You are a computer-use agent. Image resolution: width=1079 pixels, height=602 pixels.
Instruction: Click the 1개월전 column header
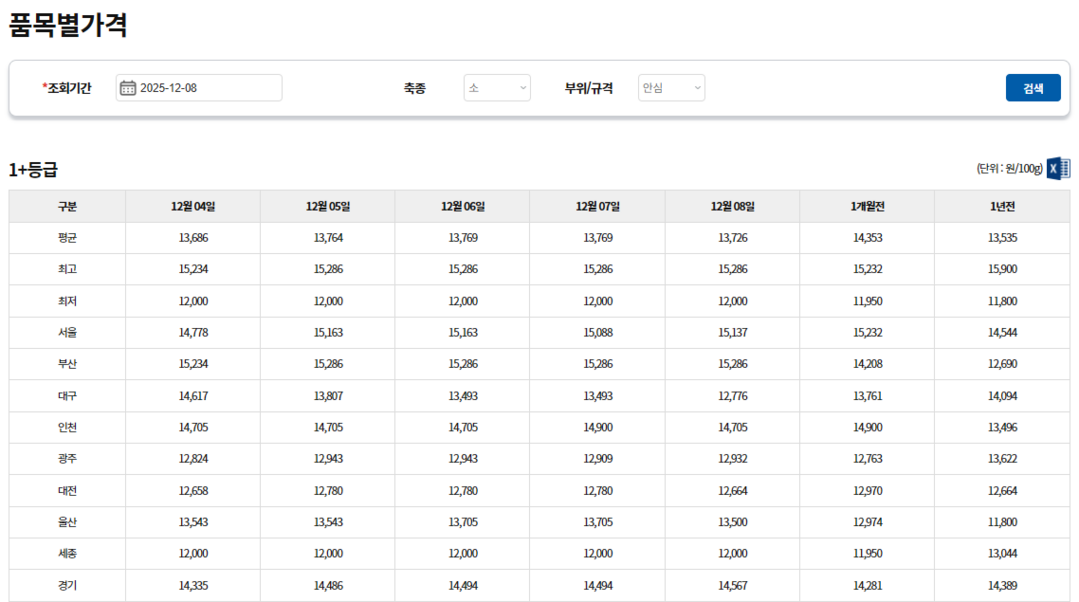click(x=867, y=207)
